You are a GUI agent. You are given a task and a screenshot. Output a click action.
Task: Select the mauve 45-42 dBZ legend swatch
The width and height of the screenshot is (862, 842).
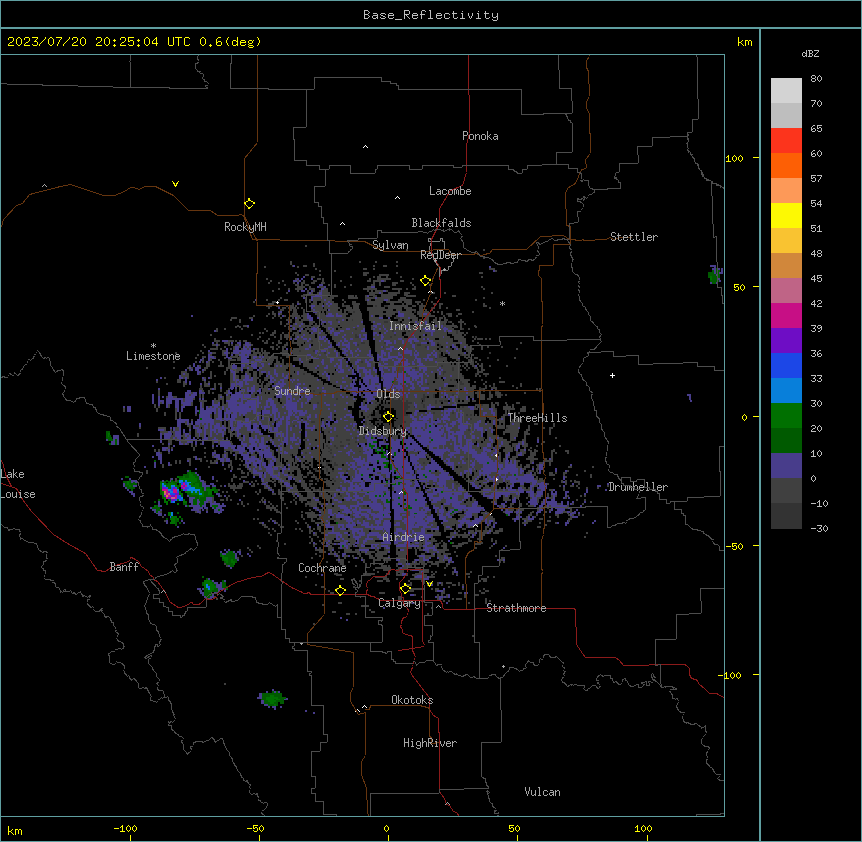tap(786, 290)
